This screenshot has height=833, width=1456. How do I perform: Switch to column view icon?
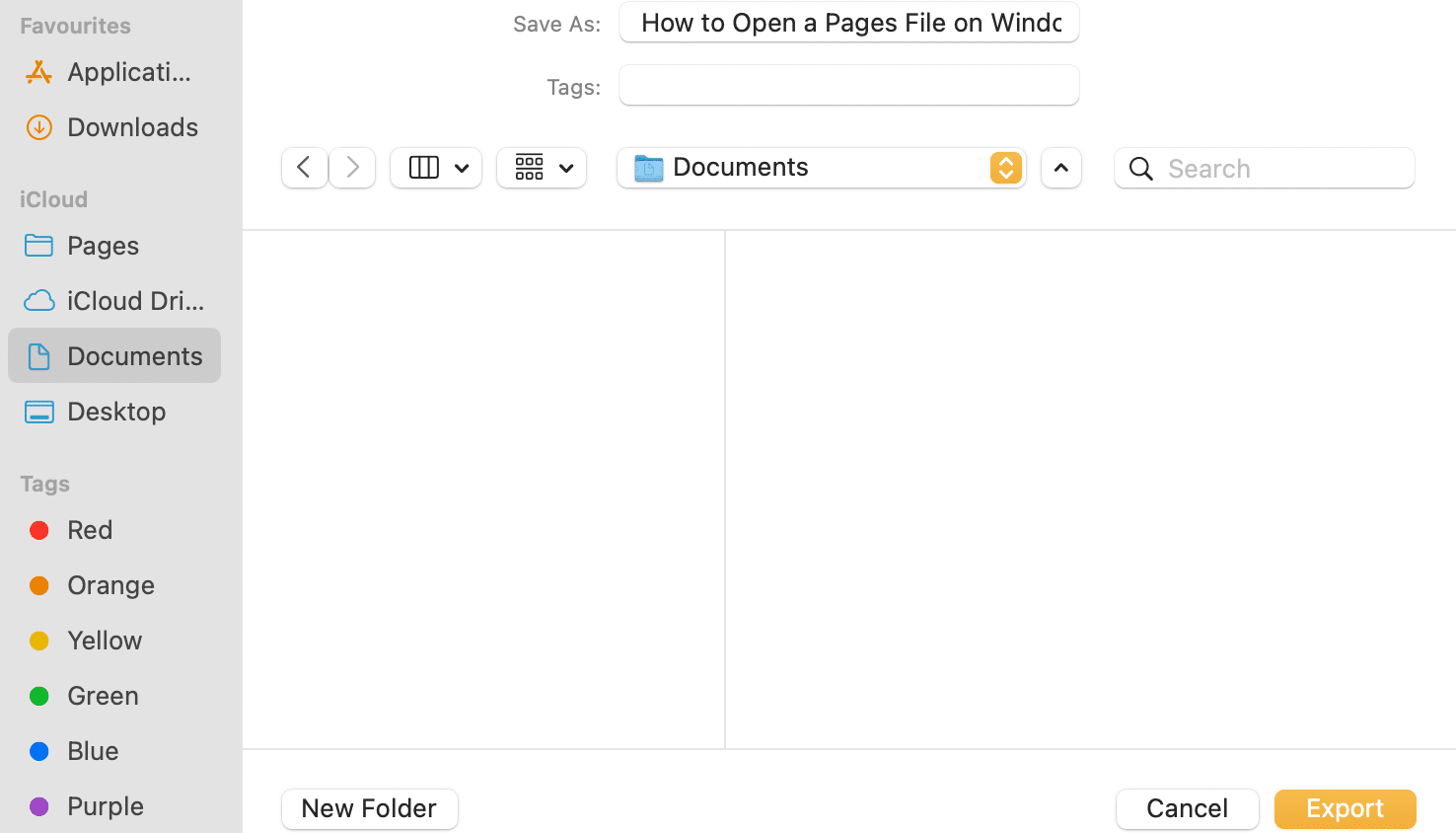424,168
